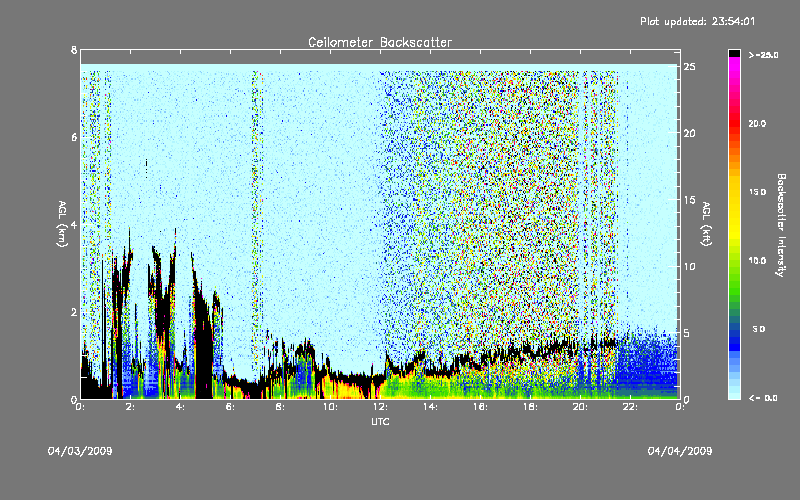Click the "4:" hour tick on the UTC axis
800x500 pixels.
tap(180, 407)
